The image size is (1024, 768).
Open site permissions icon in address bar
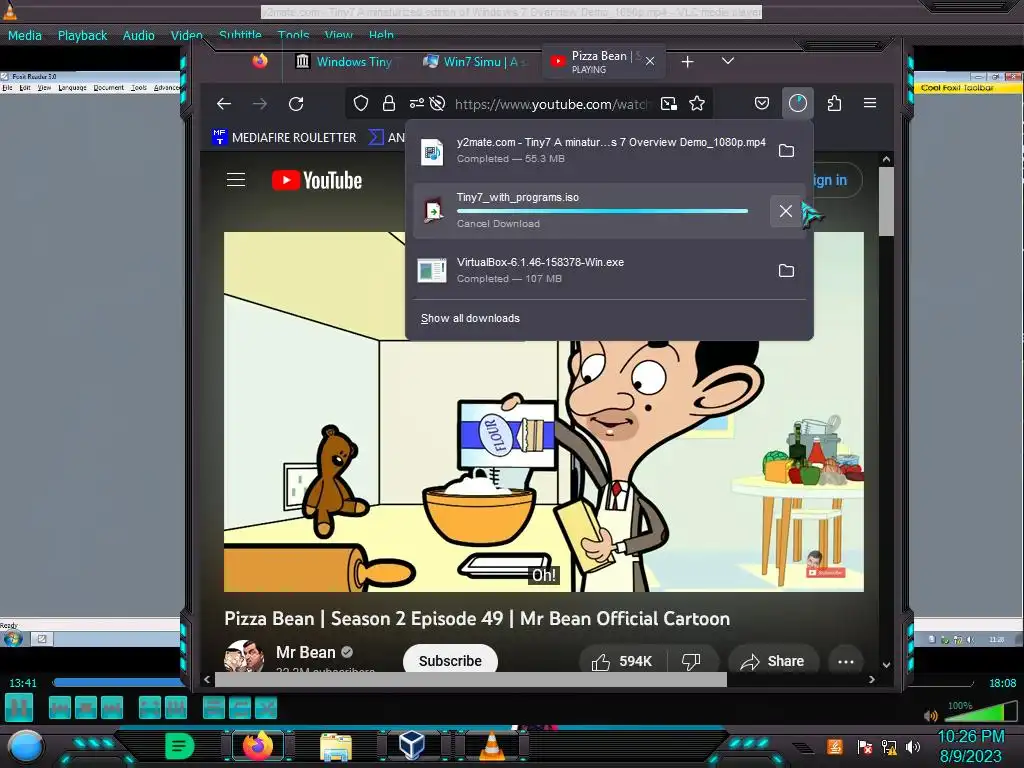[417, 103]
